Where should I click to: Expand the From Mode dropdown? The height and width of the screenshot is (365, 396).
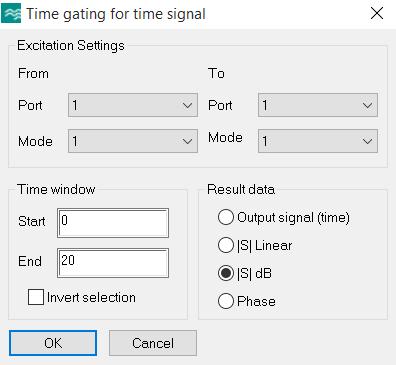pos(133,141)
